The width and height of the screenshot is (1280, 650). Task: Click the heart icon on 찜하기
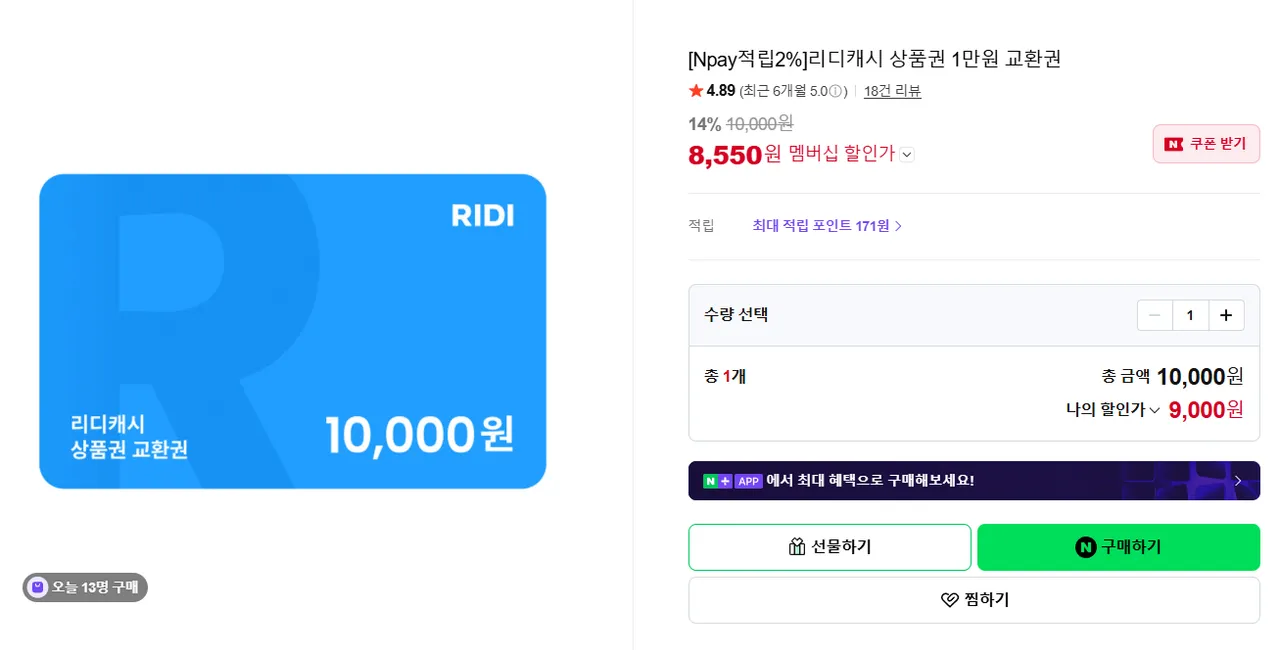pyautogui.click(x=950, y=600)
